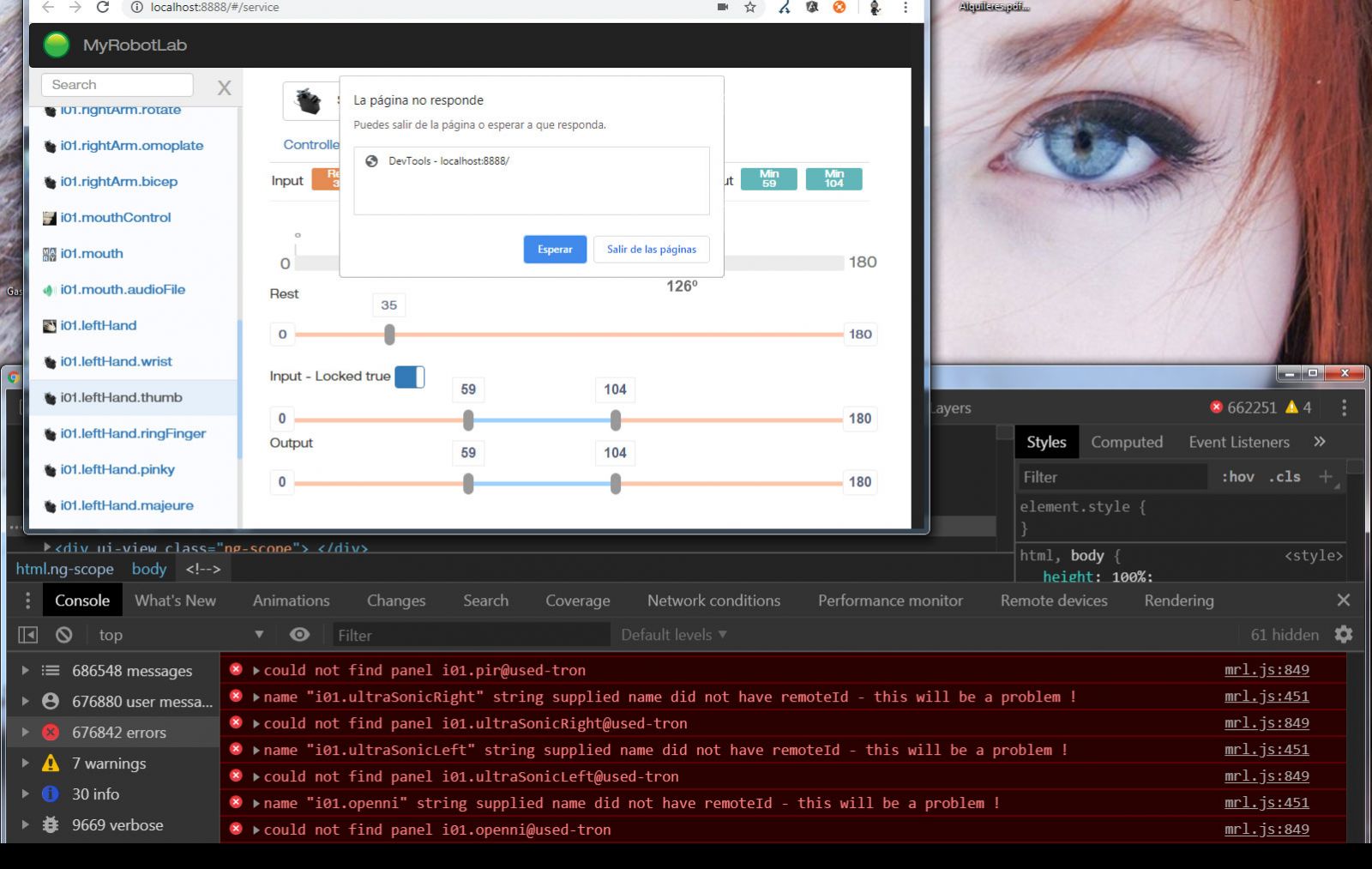The image size is (1372, 869).
Task: Open the Rendering tab
Action: click(x=1179, y=600)
